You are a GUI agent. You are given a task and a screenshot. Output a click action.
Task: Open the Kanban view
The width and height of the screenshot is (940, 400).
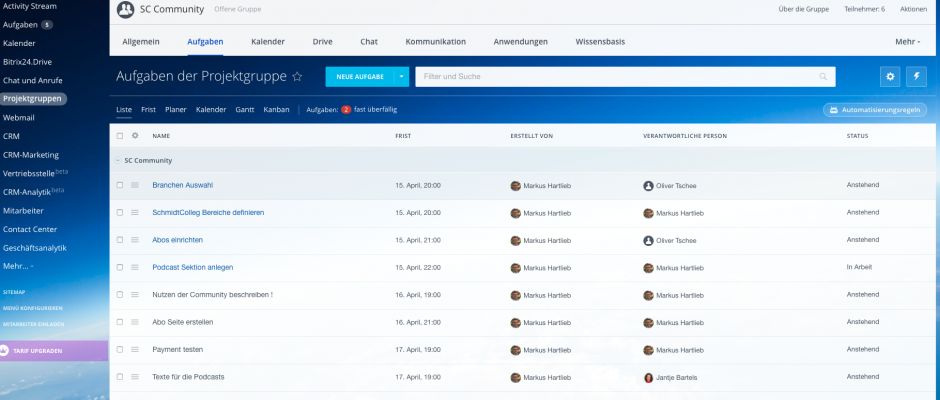pyautogui.click(x=276, y=109)
